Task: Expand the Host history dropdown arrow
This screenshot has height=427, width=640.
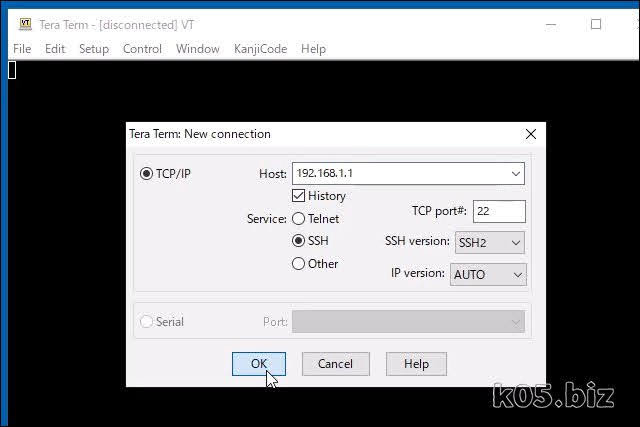Action: pyautogui.click(x=516, y=173)
